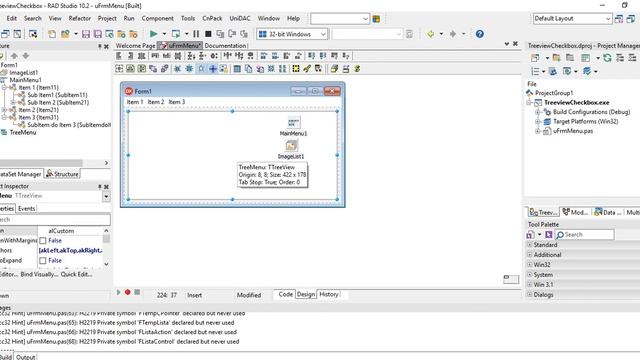Click desktop layout icon next to speed-setting combo
Viewport: 640px width, 360px height.
[376, 19]
